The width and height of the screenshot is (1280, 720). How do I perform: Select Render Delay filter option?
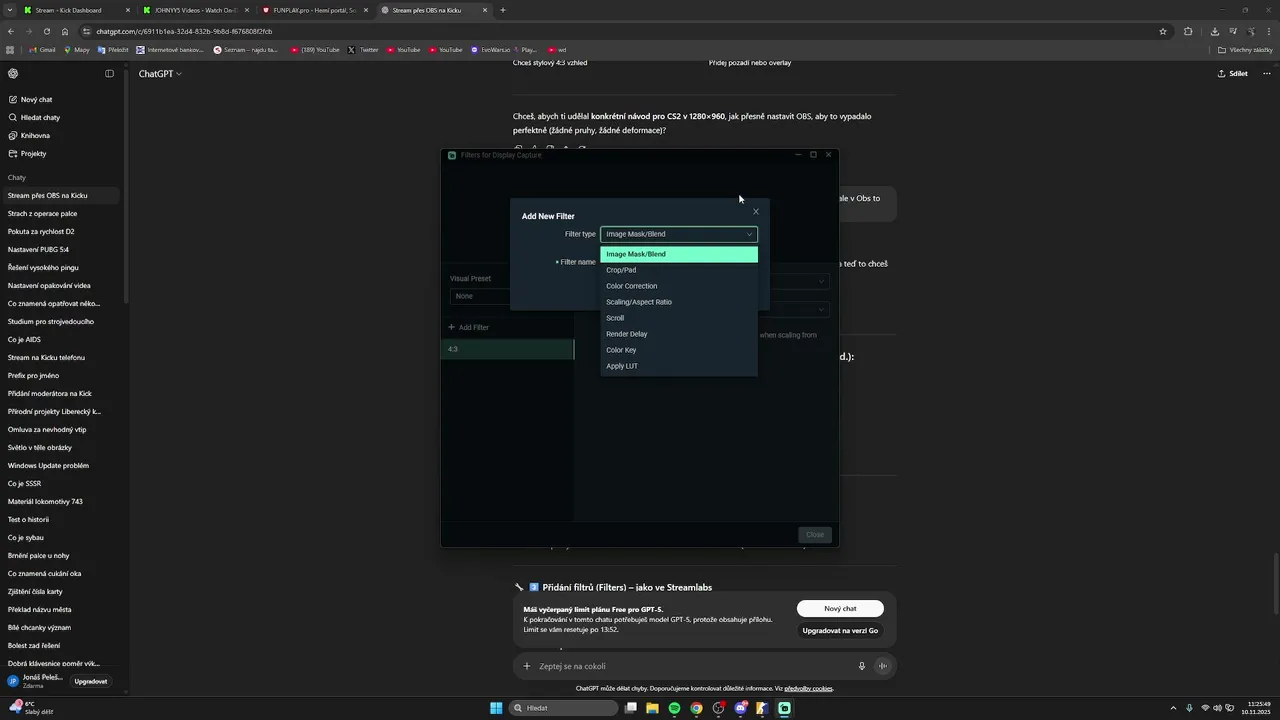click(679, 334)
